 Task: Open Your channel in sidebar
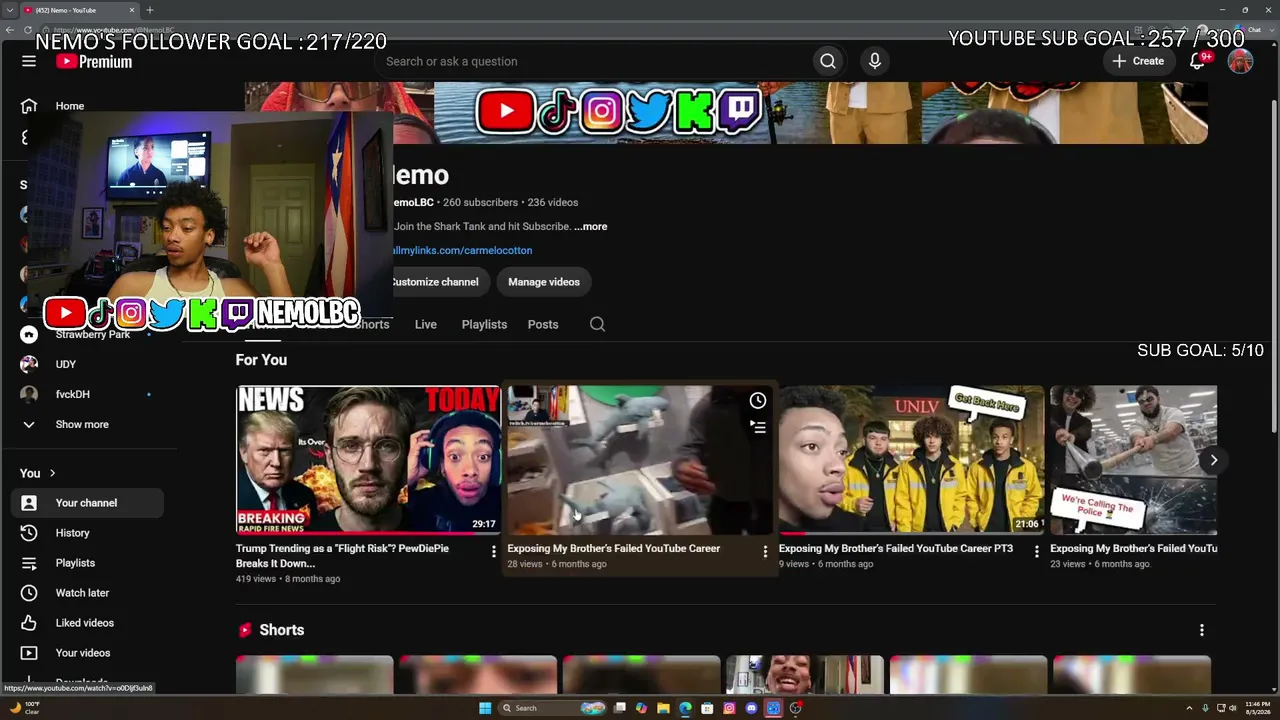pyautogui.click(x=88, y=503)
